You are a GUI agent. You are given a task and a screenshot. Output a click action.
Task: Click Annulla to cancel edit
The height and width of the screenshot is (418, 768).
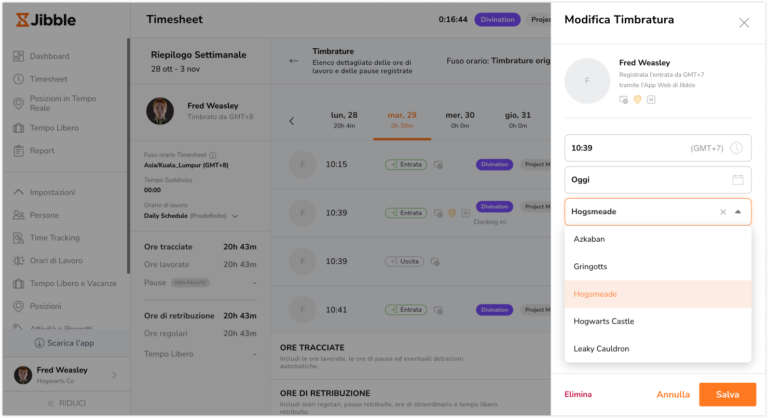tap(672, 394)
